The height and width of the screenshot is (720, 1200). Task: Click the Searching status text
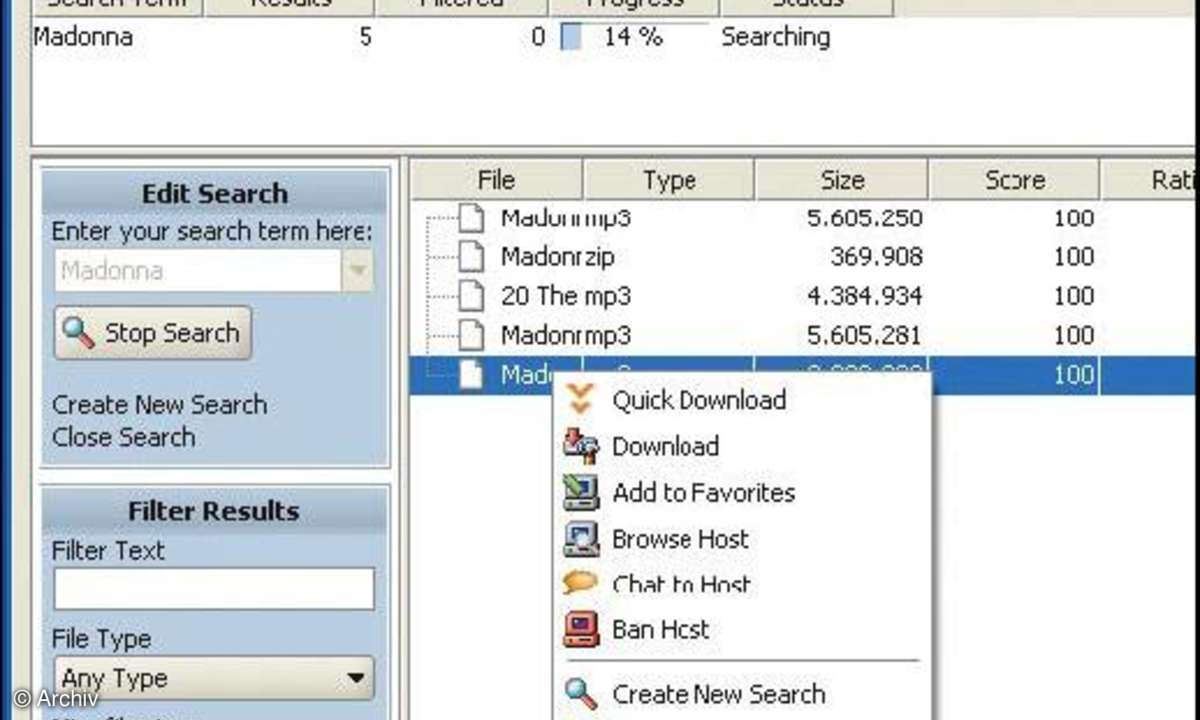click(776, 37)
